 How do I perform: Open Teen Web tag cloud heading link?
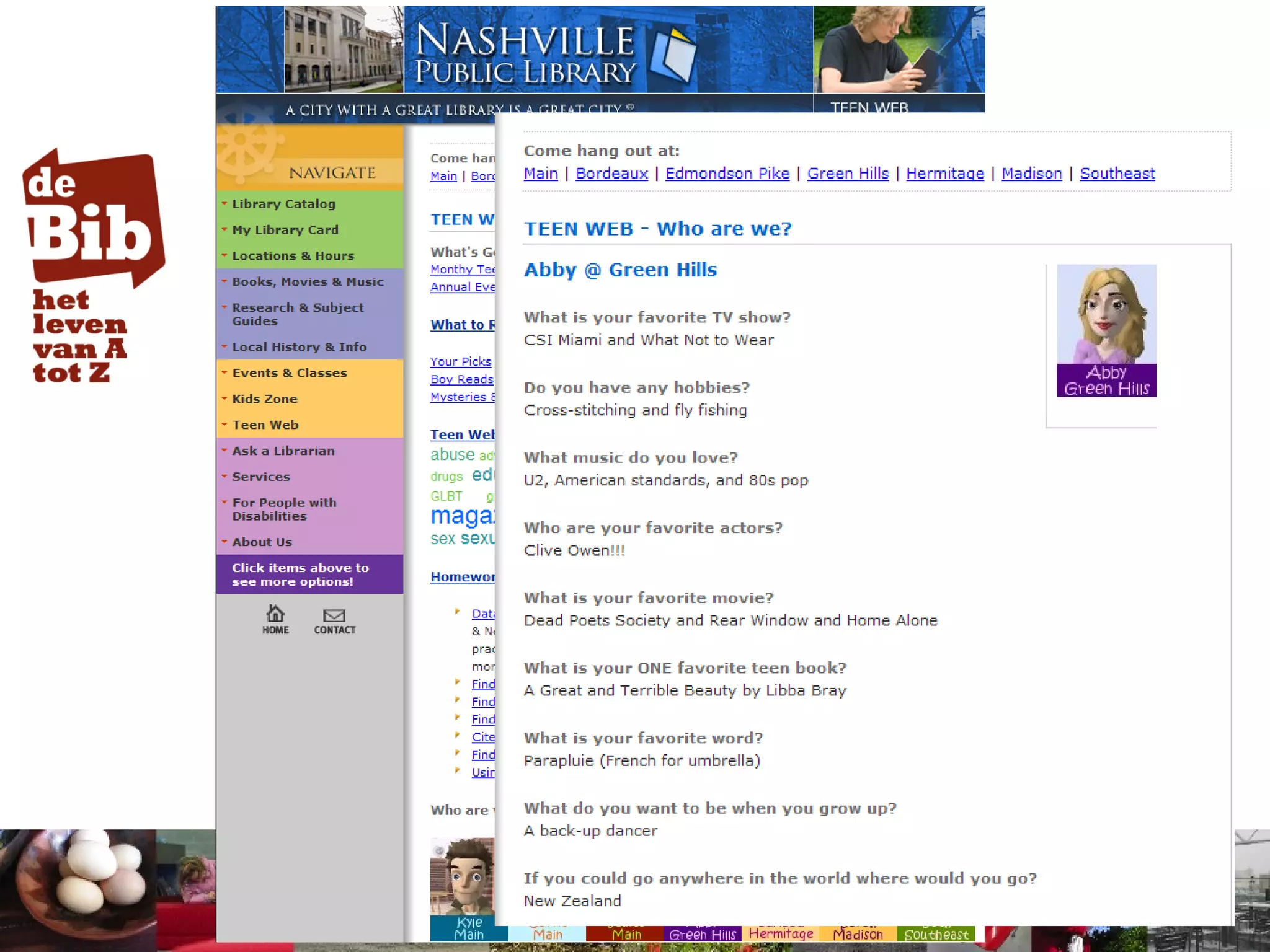pos(463,435)
